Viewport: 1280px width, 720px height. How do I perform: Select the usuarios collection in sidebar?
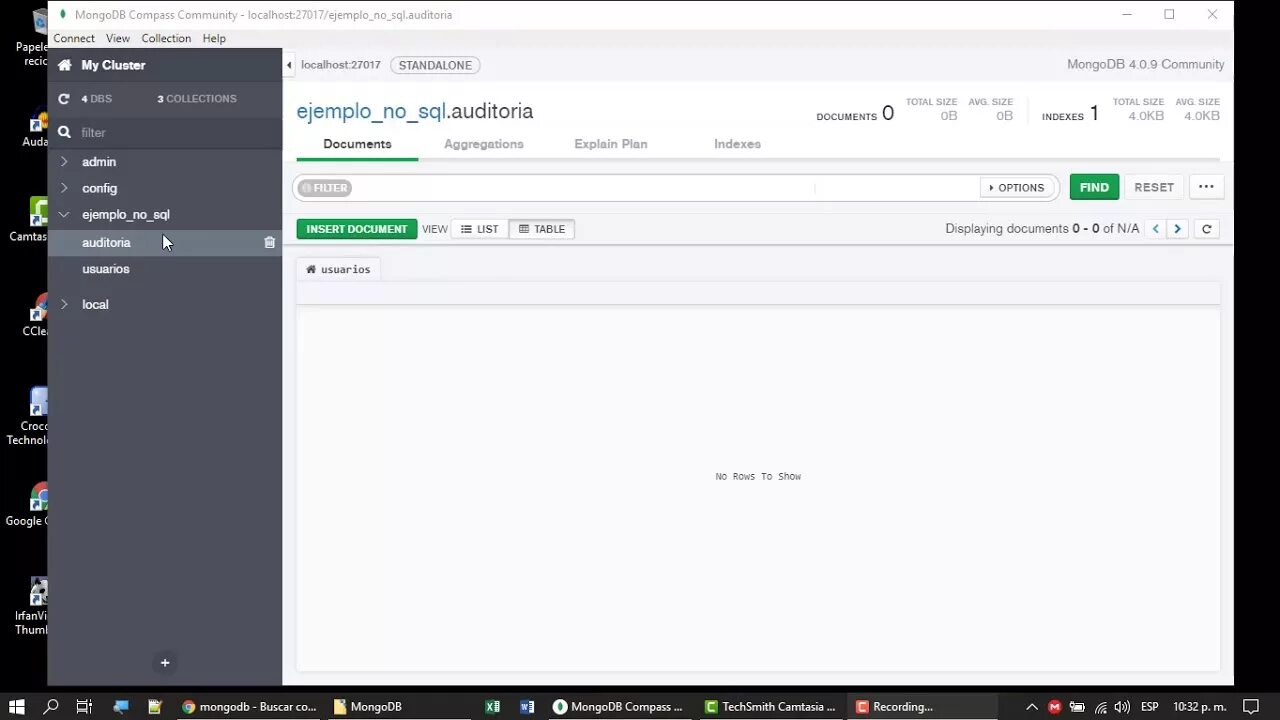165,269
